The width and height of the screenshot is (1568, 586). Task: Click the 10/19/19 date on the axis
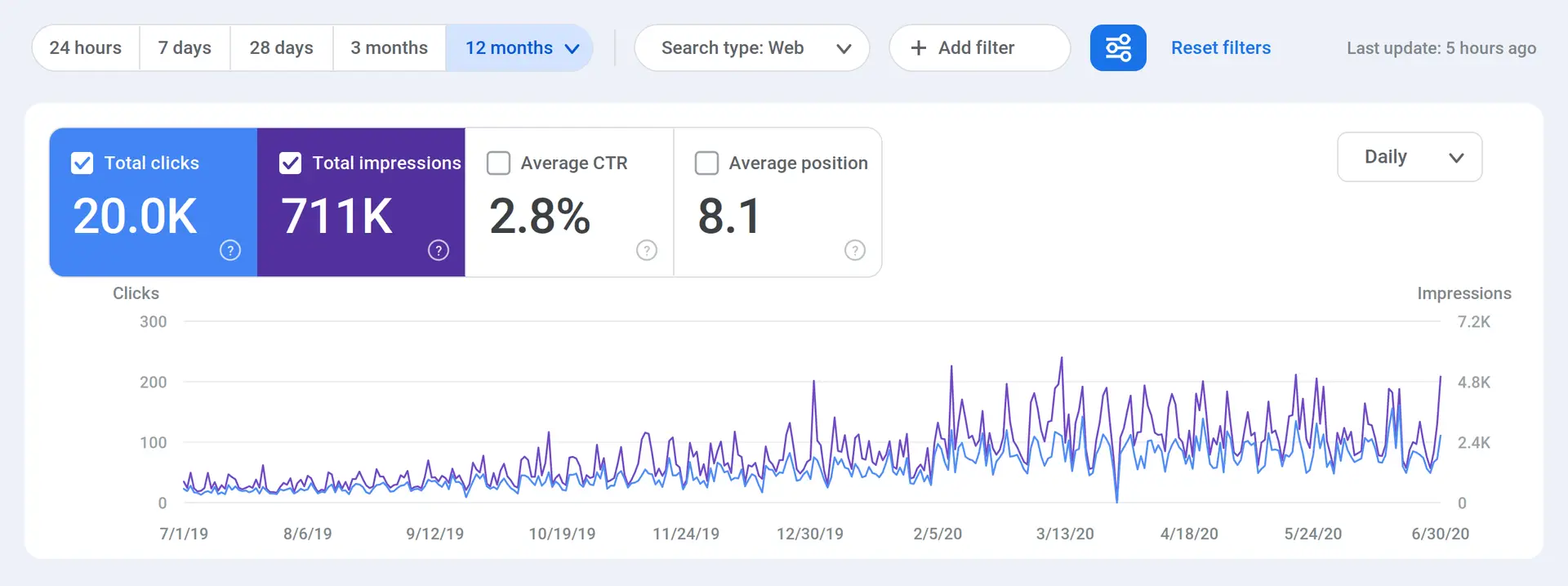[562, 534]
